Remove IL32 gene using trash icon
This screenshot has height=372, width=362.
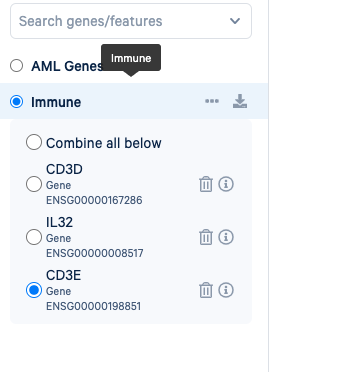pyautogui.click(x=206, y=237)
